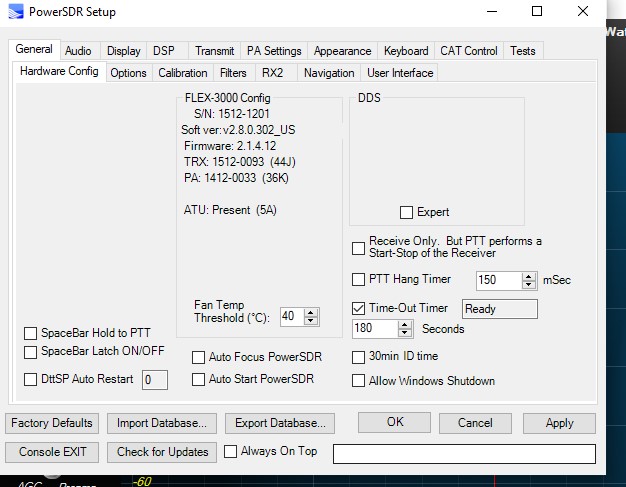Click the S/N: 1512-1201 text

tap(232, 114)
